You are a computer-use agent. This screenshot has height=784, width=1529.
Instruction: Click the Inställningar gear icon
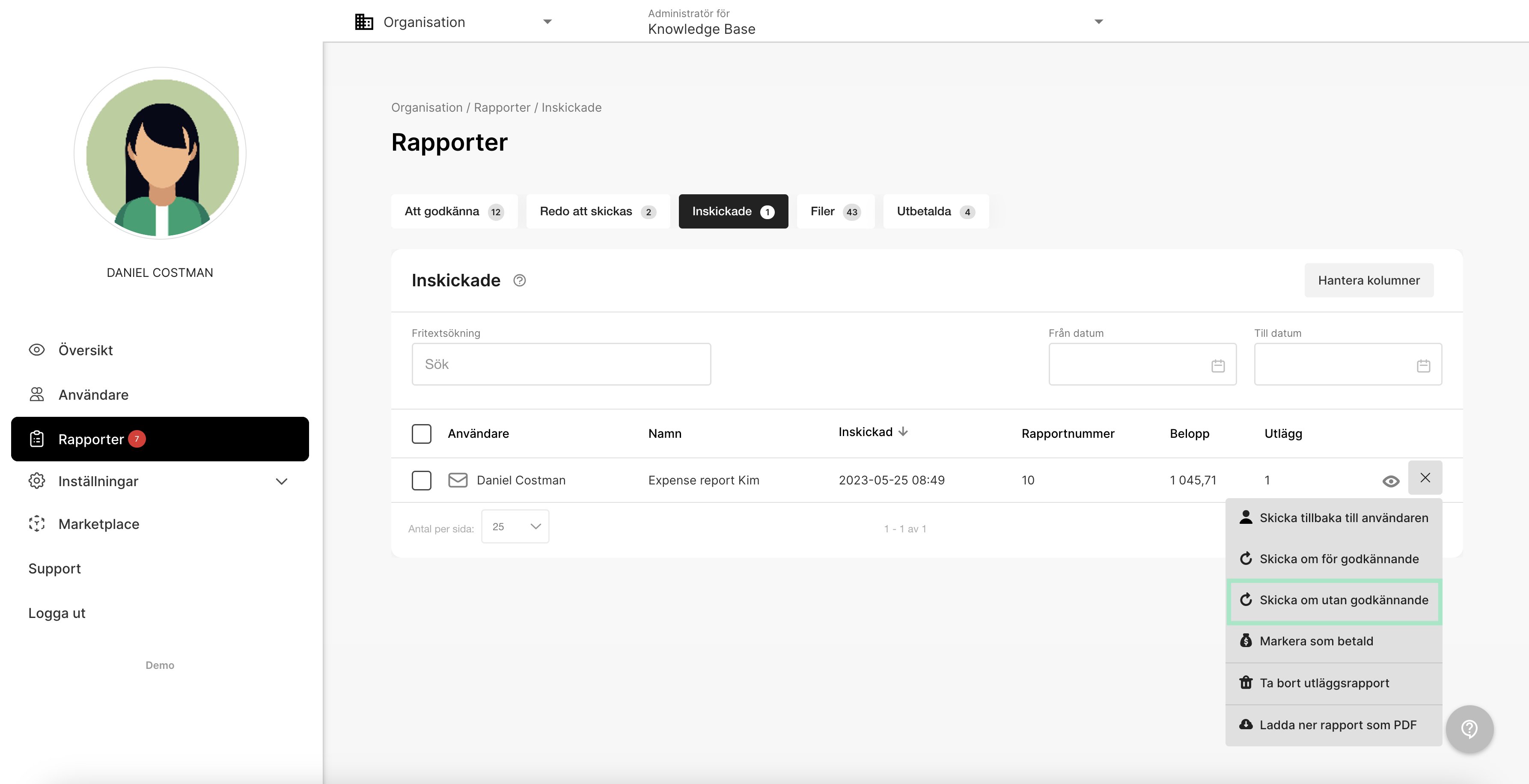click(37, 481)
